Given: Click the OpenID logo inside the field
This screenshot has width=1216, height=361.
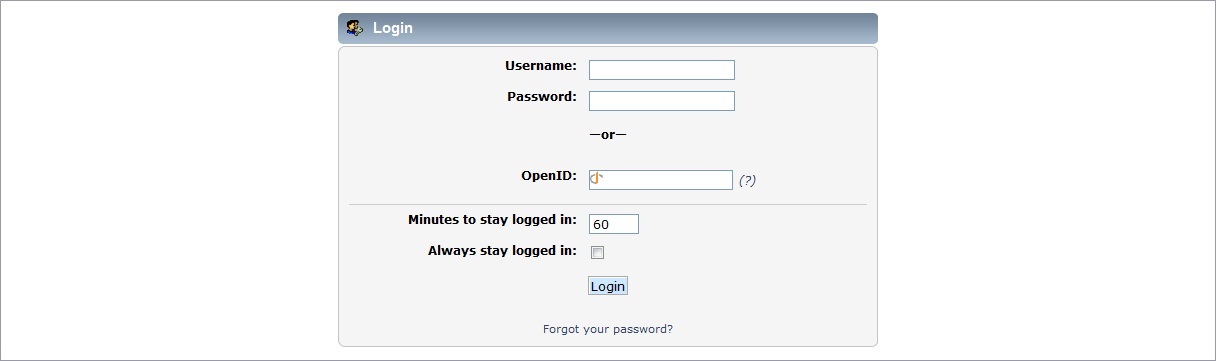Looking at the screenshot, I should 597,179.
